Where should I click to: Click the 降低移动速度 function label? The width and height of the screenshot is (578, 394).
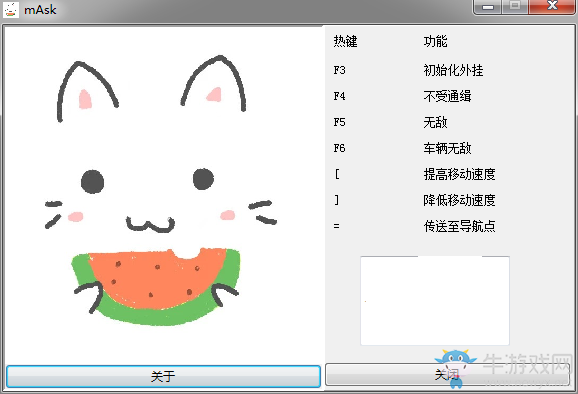[459, 200]
